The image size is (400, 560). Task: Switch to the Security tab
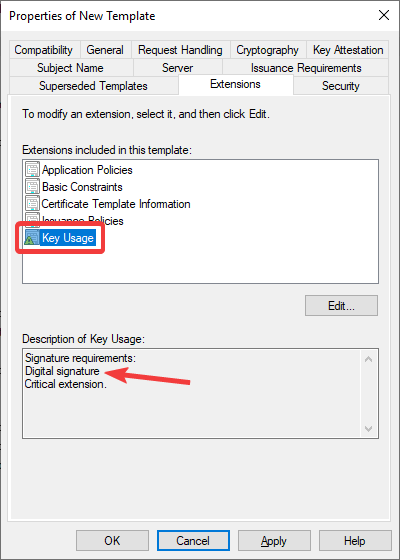341,86
